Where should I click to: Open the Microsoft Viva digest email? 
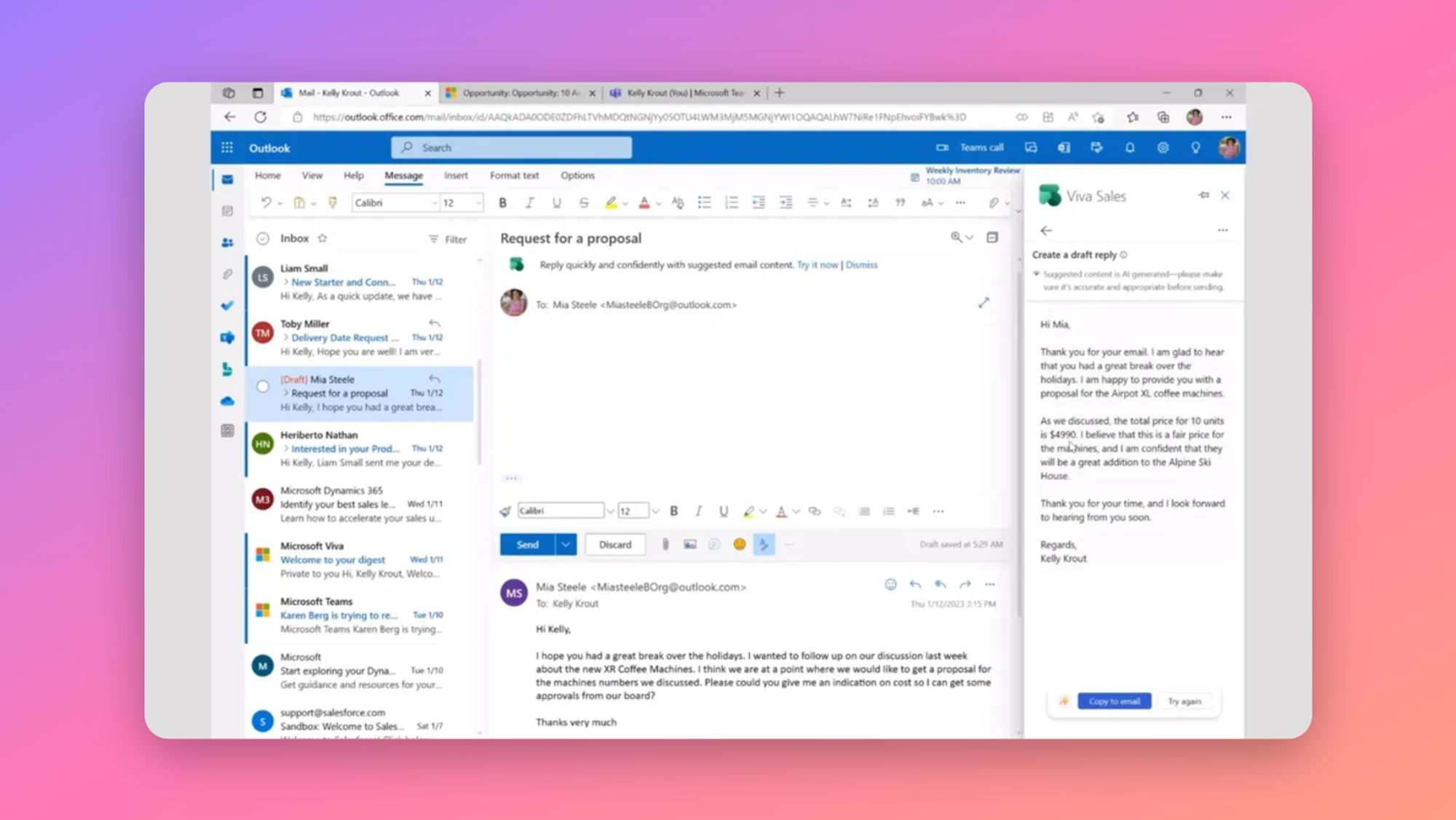[x=360, y=559]
